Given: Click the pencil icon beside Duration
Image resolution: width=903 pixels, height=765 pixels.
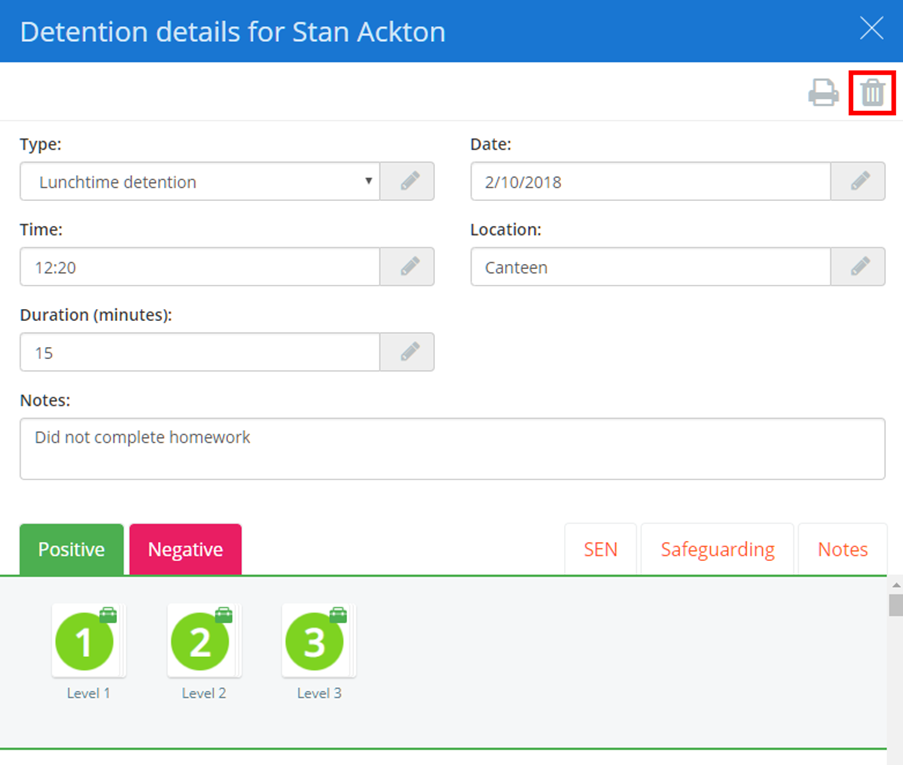Looking at the screenshot, I should tap(407, 352).
